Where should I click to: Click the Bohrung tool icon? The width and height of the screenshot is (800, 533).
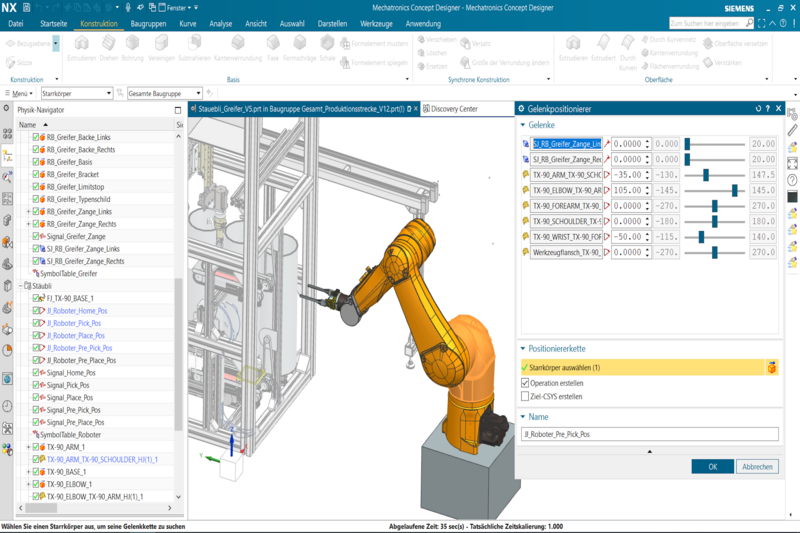point(132,43)
